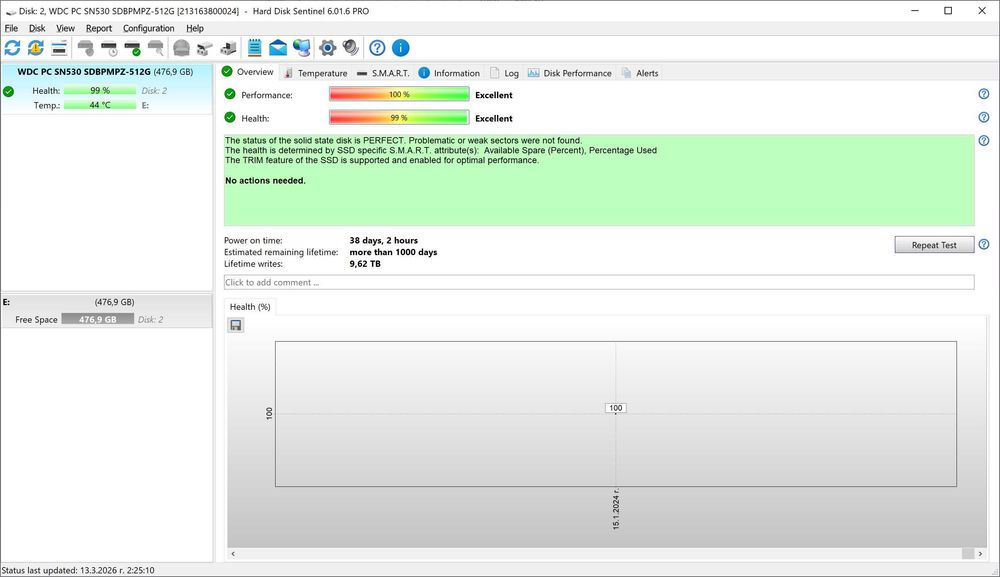Screen dimensions: 1000x577
Task: Click the disk list panel toolbar icon
Action: coord(59,48)
